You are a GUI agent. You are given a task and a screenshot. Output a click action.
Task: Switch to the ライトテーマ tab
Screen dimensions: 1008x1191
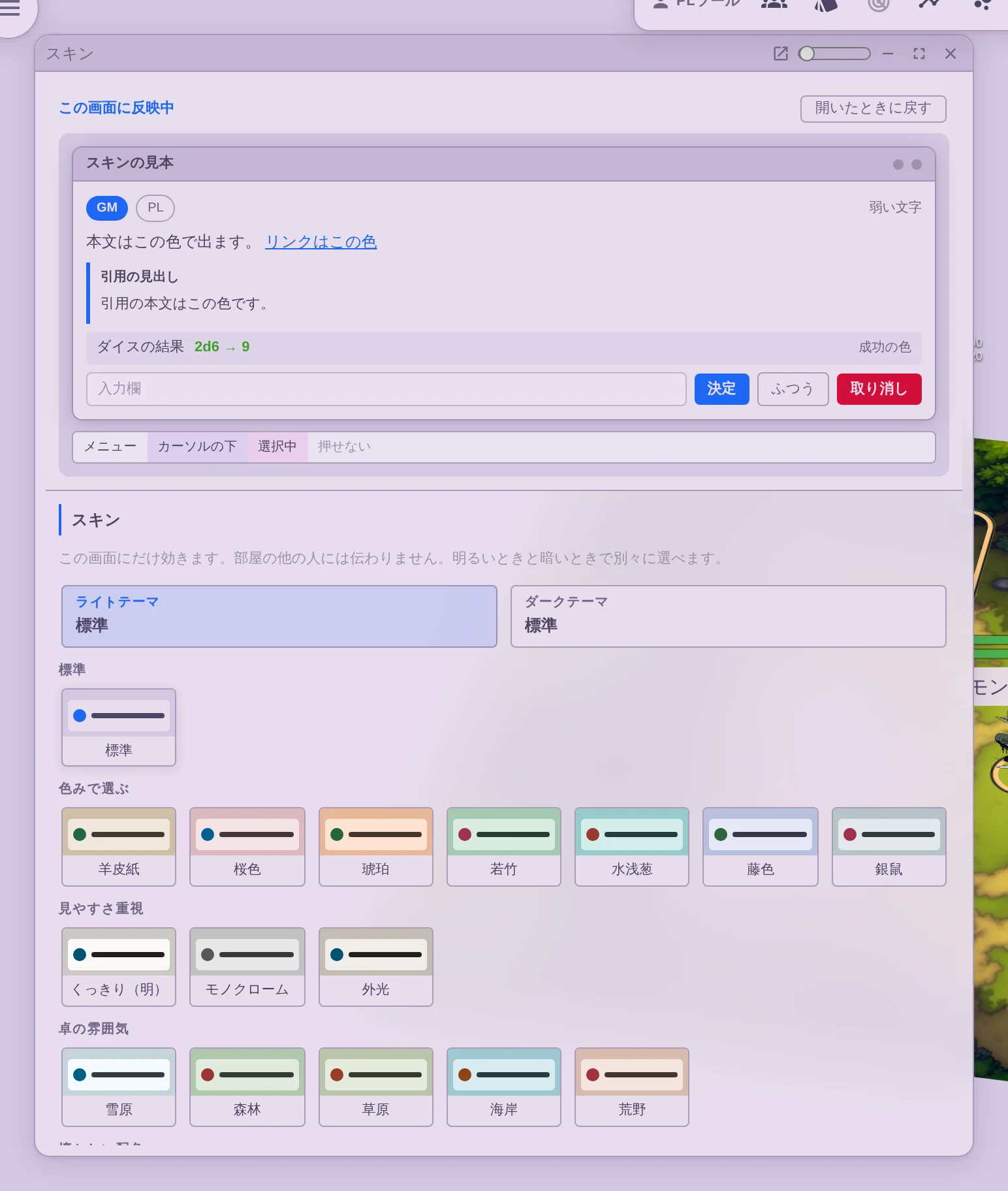[x=279, y=616]
